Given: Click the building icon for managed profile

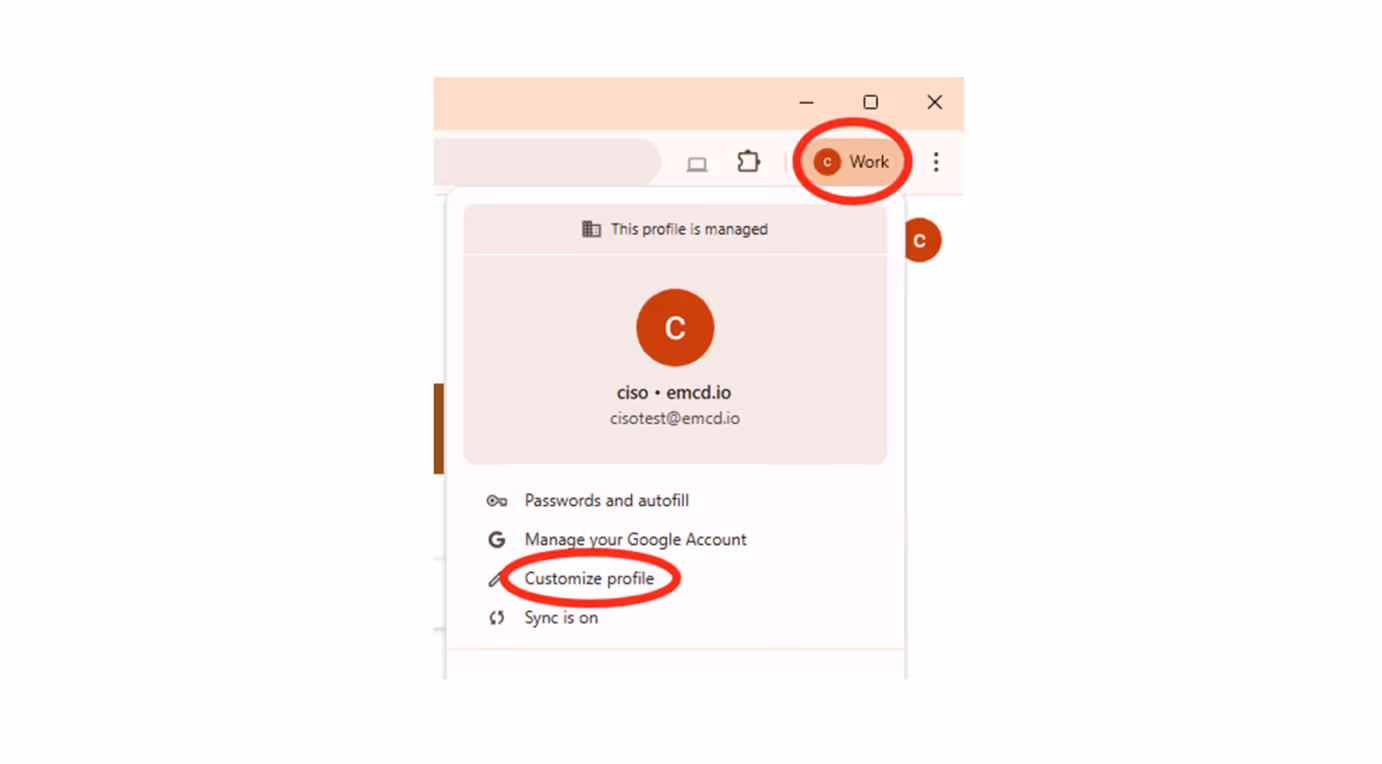Looking at the screenshot, I should 591,229.
